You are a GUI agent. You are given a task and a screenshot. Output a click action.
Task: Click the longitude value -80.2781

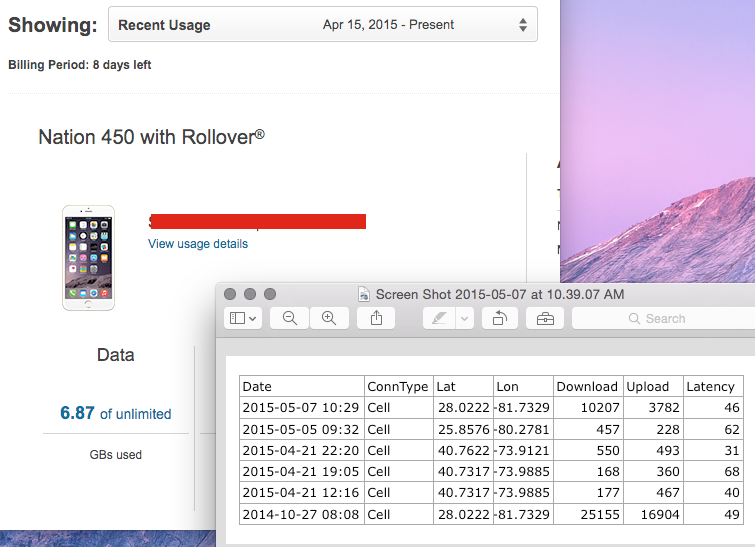tap(522, 429)
